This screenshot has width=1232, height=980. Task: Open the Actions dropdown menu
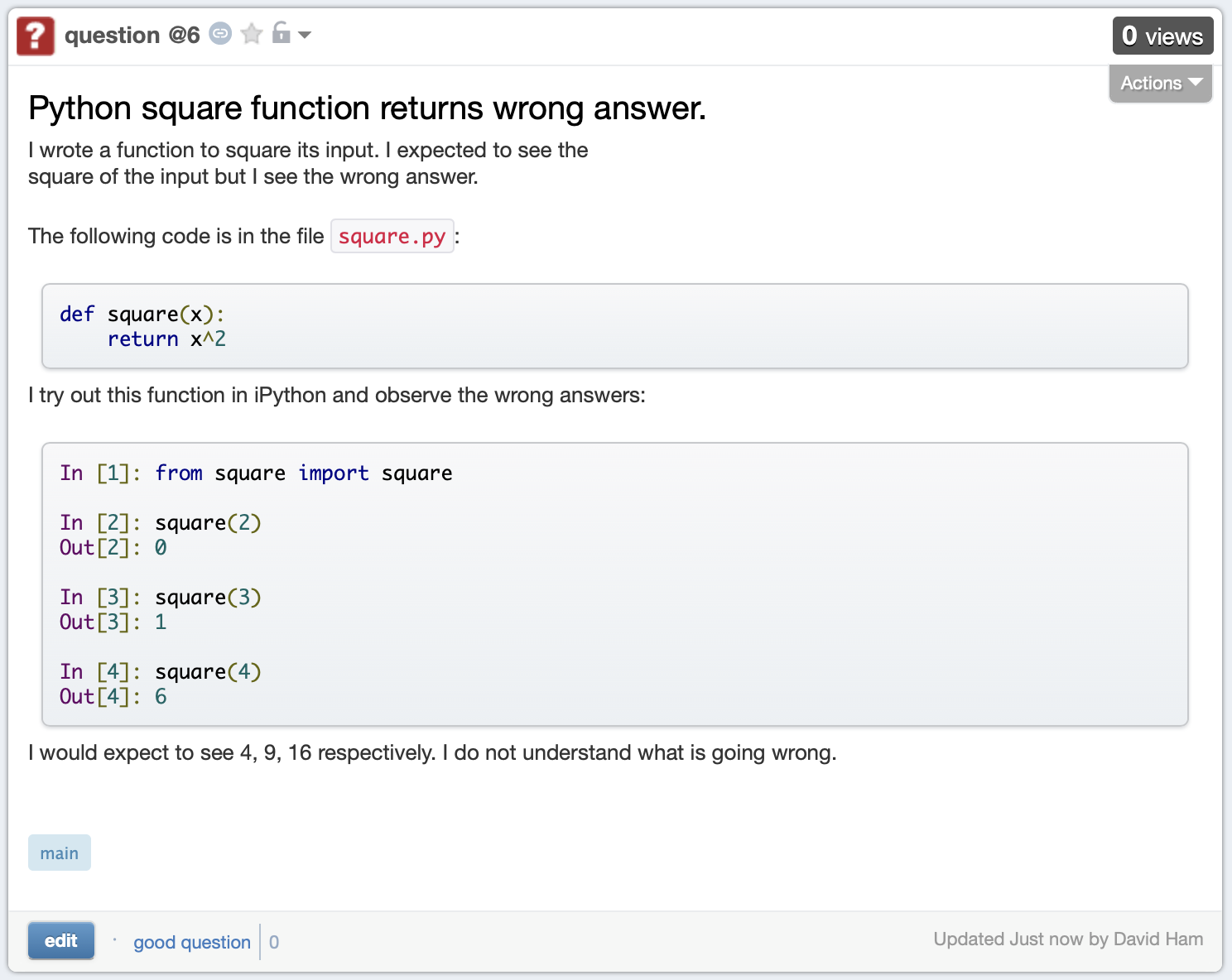[1160, 83]
